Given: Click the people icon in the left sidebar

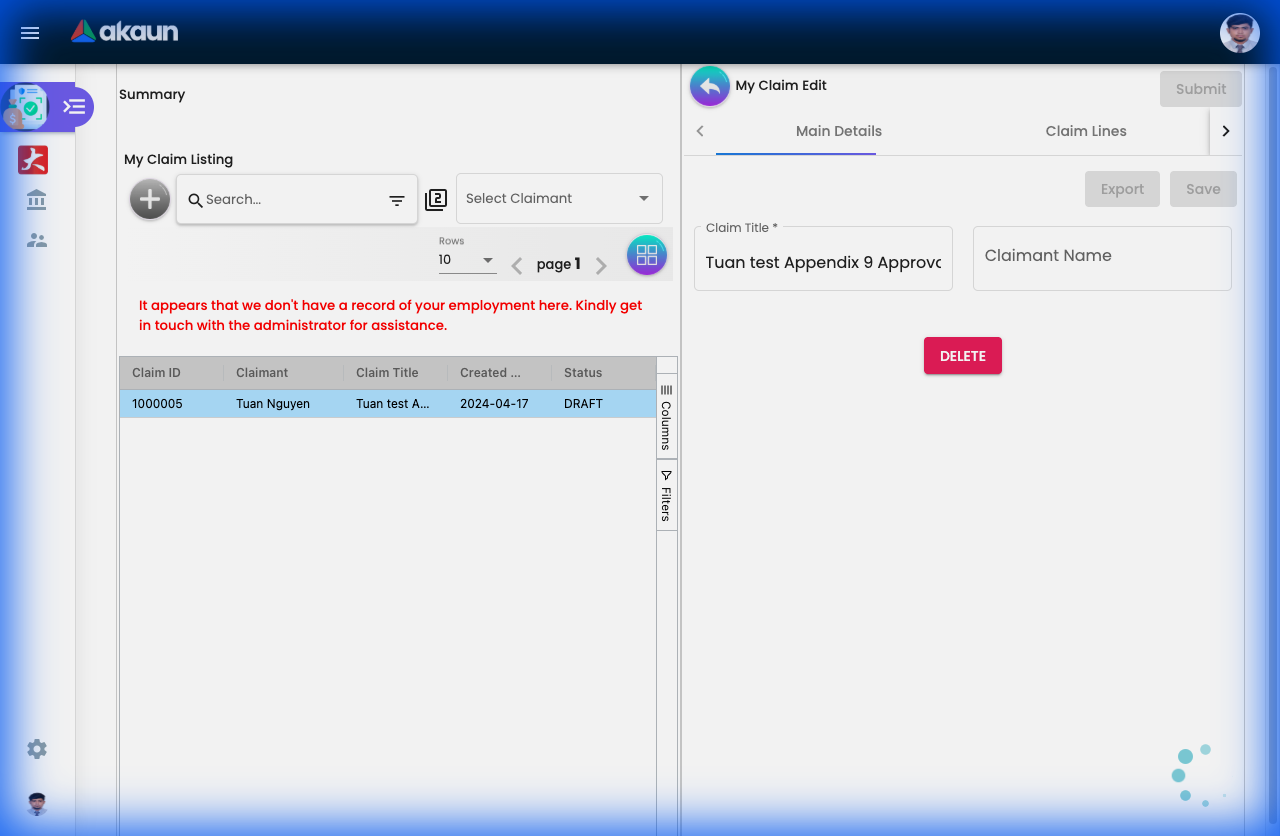Looking at the screenshot, I should click(x=36, y=240).
